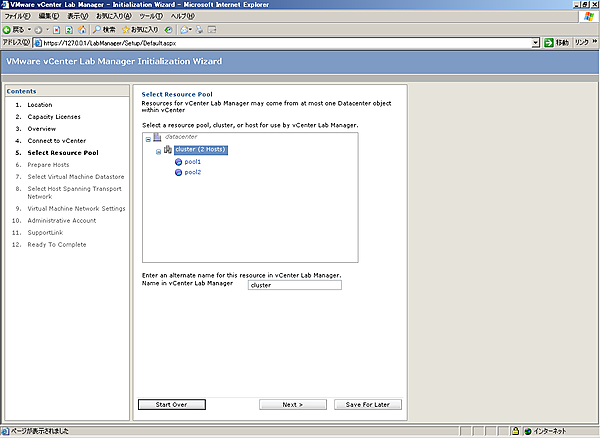Go to step 1 Location

coord(40,105)
